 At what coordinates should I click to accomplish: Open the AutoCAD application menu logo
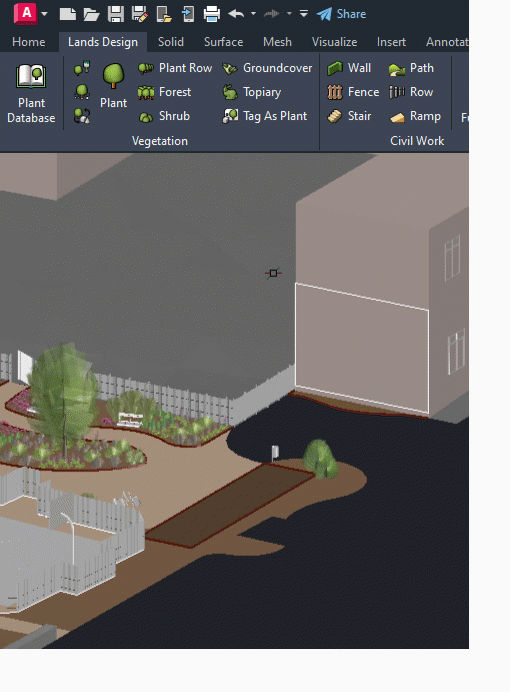click(x=26, y=13)
